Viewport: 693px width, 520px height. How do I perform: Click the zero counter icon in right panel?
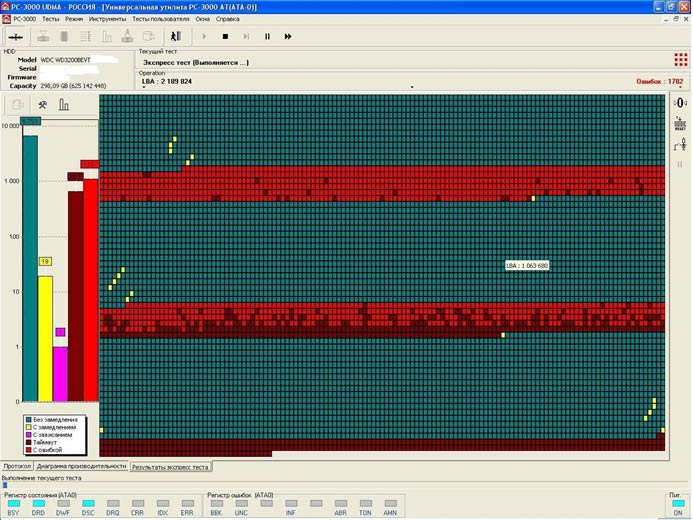pos(680,103)
